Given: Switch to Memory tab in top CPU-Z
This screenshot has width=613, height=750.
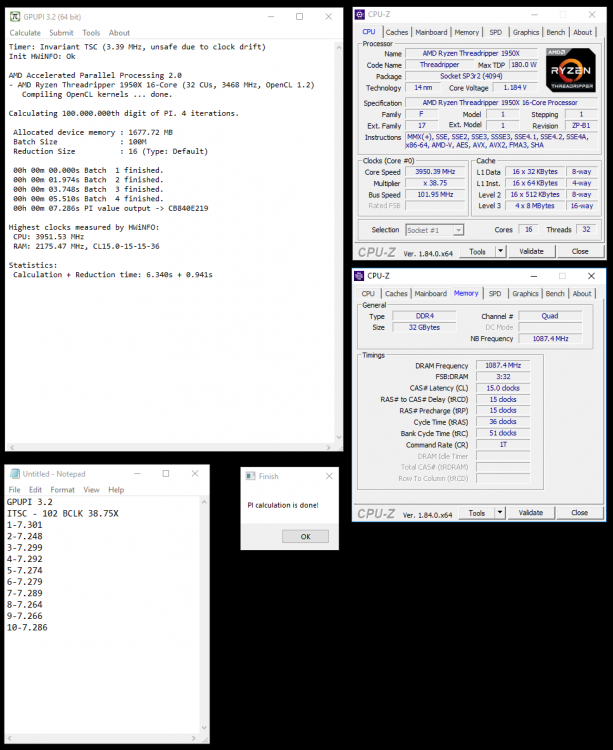Looking at the screenshot, I should pos(466,32).
